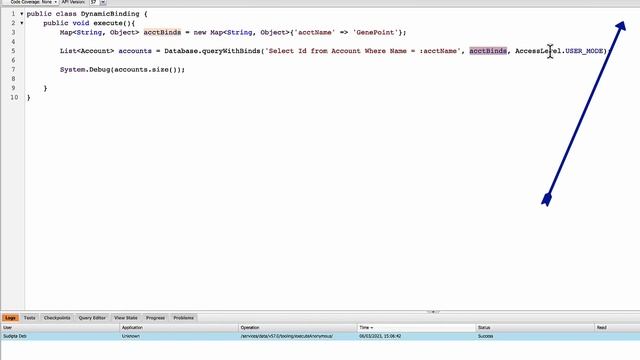Viewport: 640px width, 360px height.
Task: Switch to the Progress tab
Action: pyautogui.click(x=155, y=318)
